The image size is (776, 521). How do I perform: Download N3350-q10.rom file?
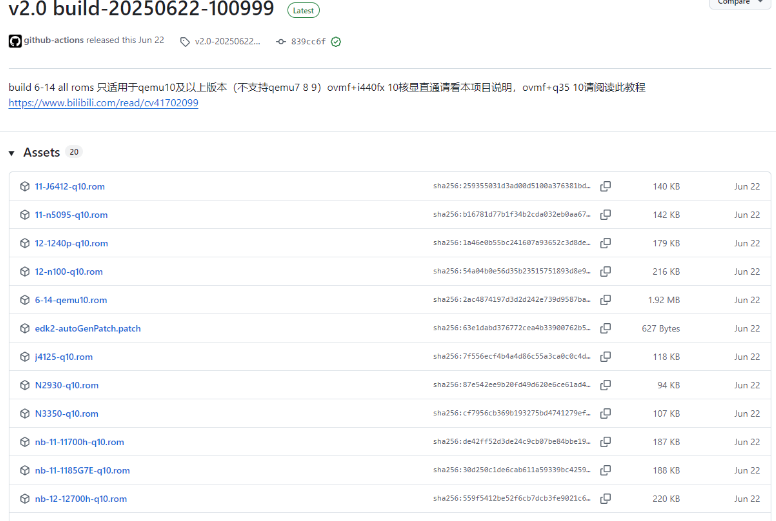(x=66, y=414)
